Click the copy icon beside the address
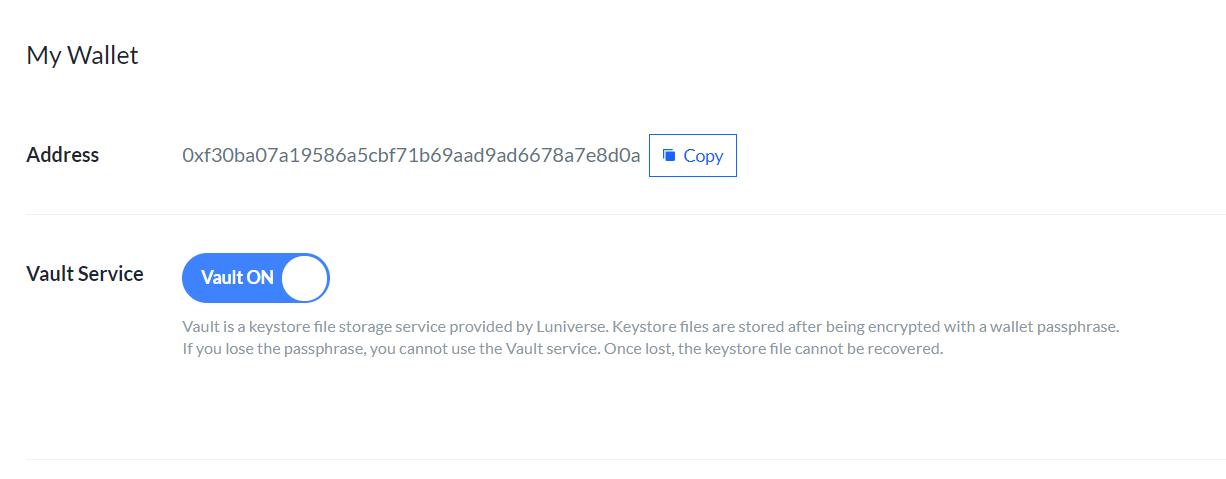Image resolution: width=1226 pixels, height=479 pixels. pos(670,156)
